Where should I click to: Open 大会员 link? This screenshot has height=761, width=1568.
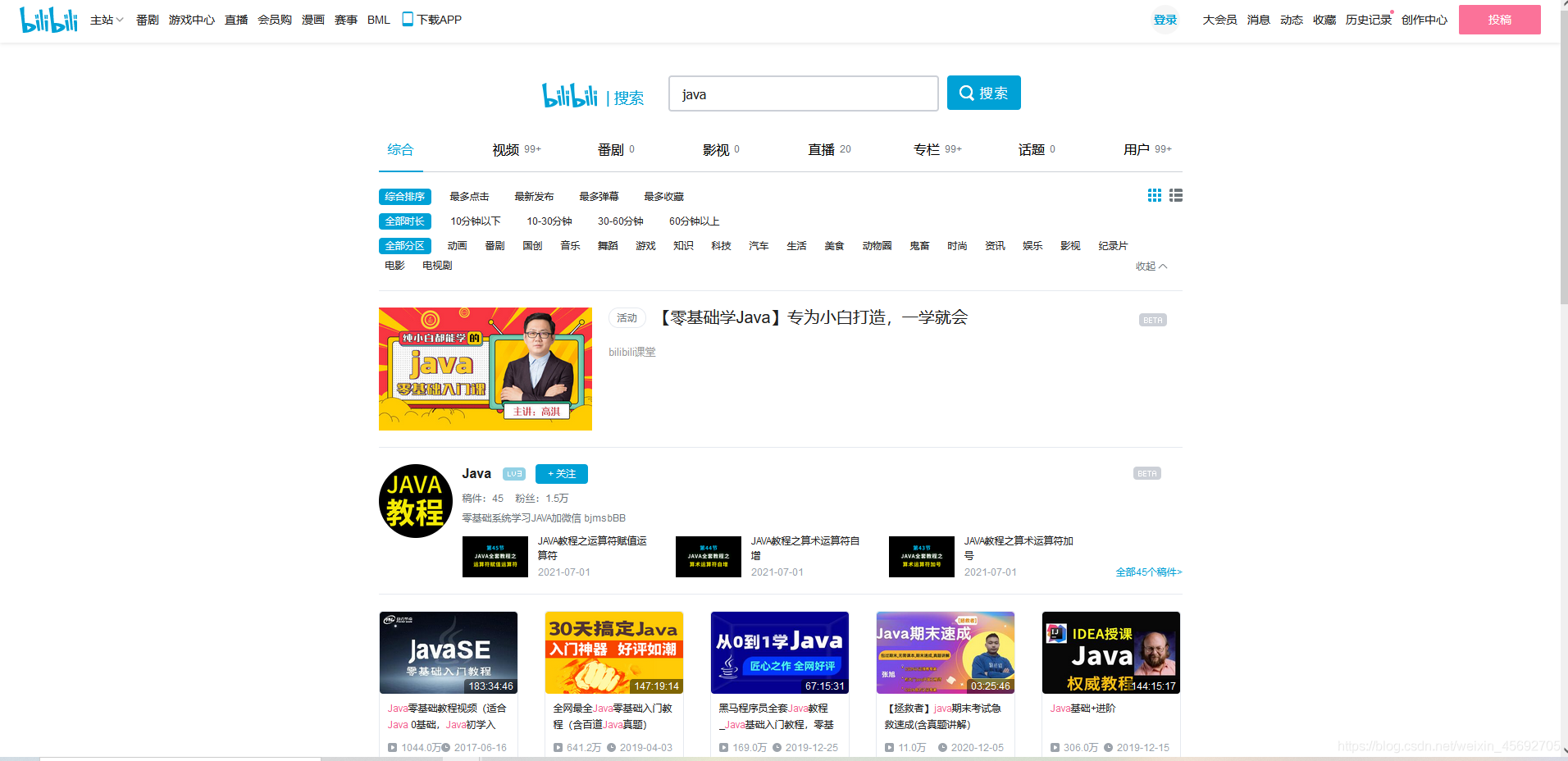1219,20
